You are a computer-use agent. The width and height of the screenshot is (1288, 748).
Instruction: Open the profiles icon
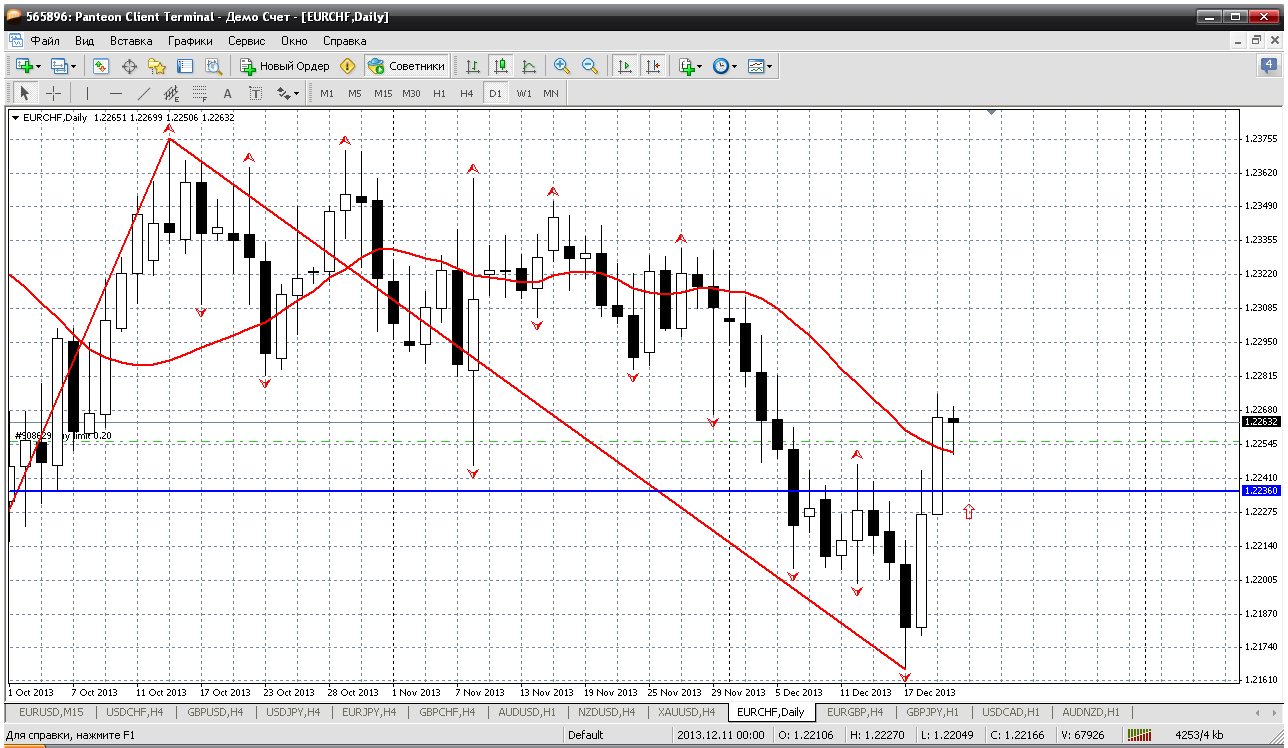pyautogui.click(x=59, y=66)
